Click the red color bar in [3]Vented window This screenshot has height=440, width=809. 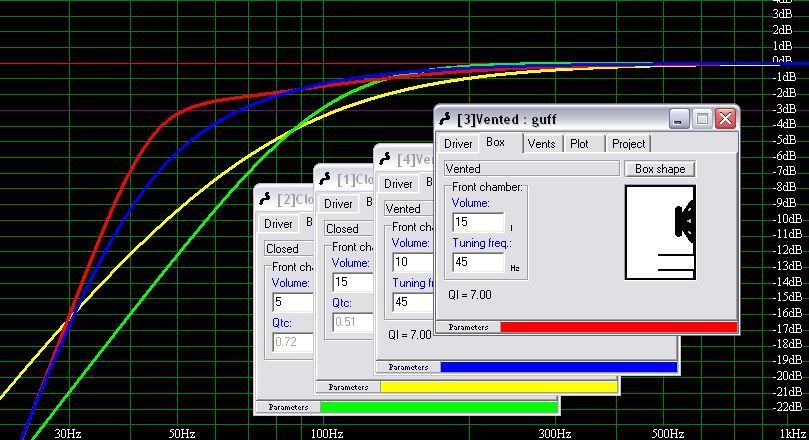[x=619, y=327]
